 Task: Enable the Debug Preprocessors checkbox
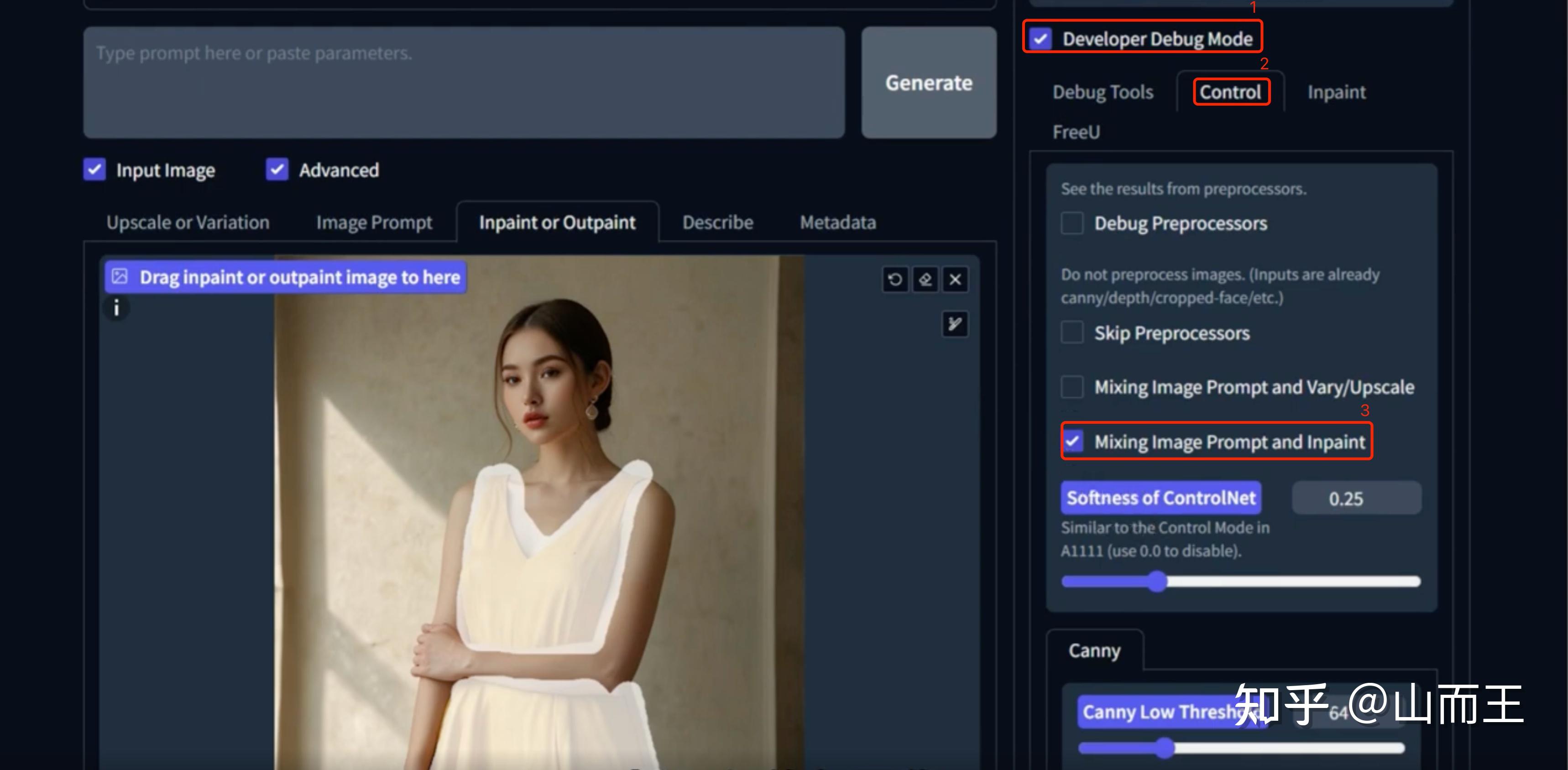click(x=1072, y=223)
